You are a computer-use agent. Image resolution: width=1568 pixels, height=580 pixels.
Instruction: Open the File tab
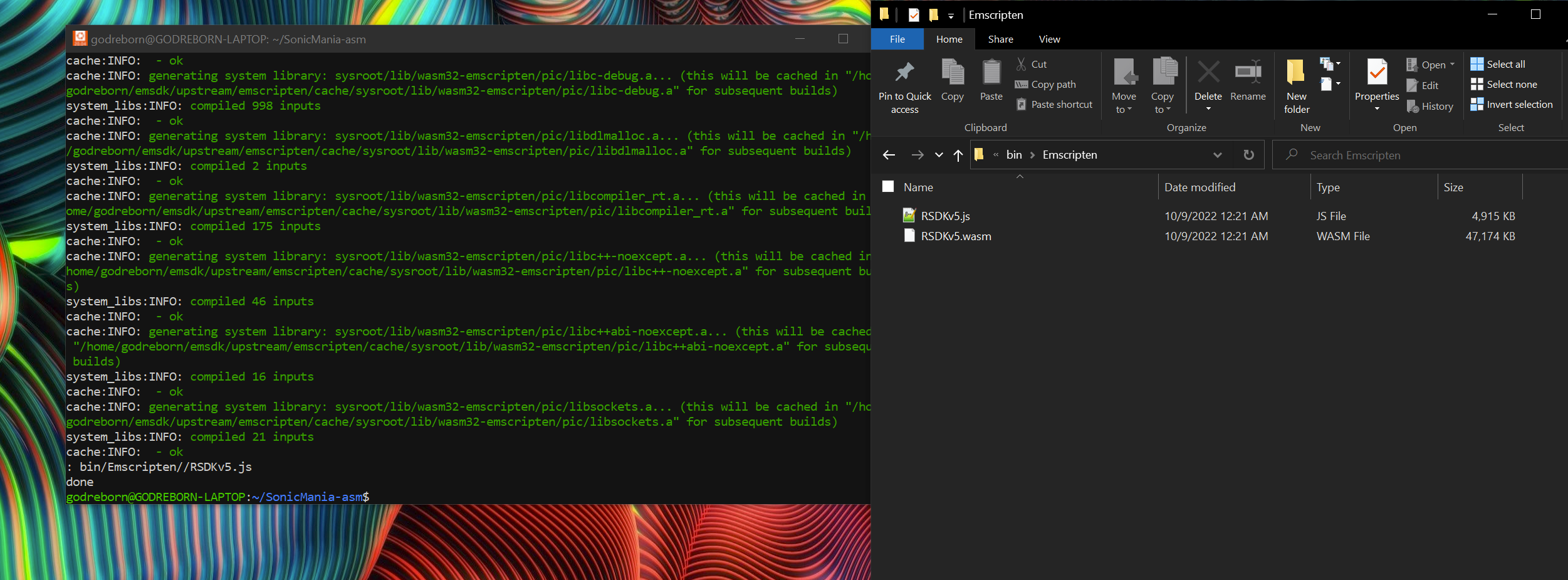[x=897, y=39]
